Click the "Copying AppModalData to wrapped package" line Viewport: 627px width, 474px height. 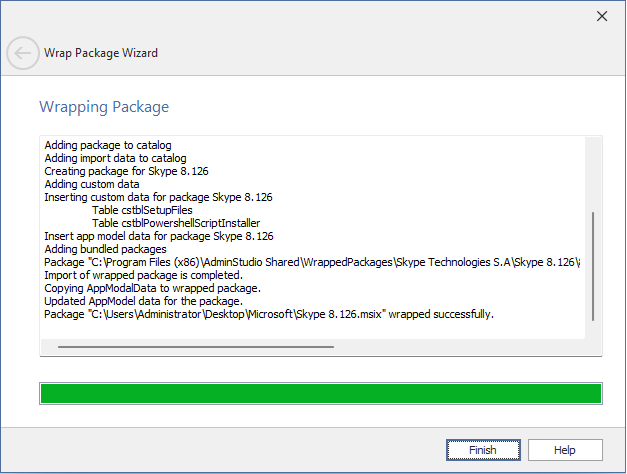tap(152, 288)
